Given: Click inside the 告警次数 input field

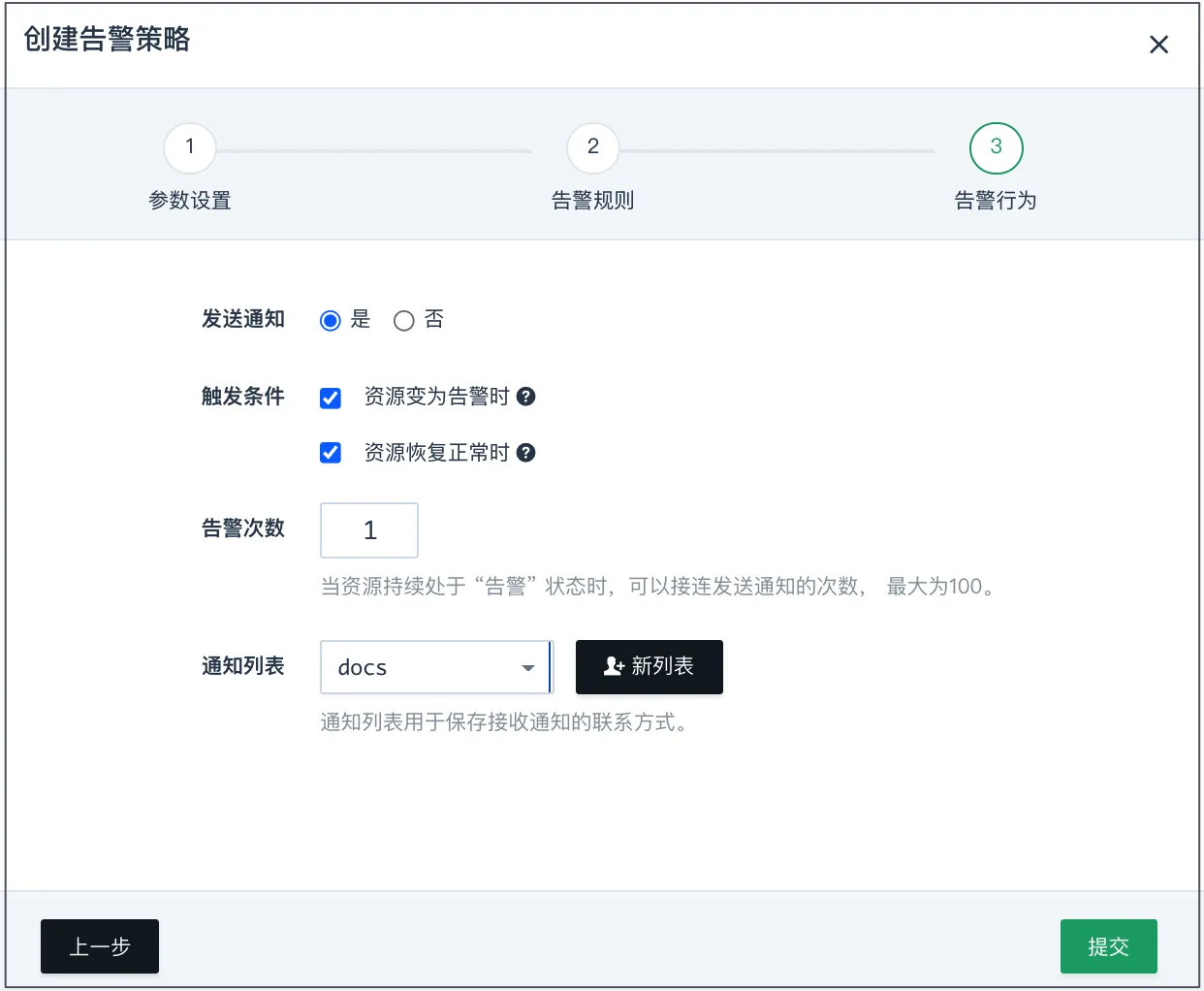Looking at the screenshot, I should pyautogui.click(x=368, y=530).
